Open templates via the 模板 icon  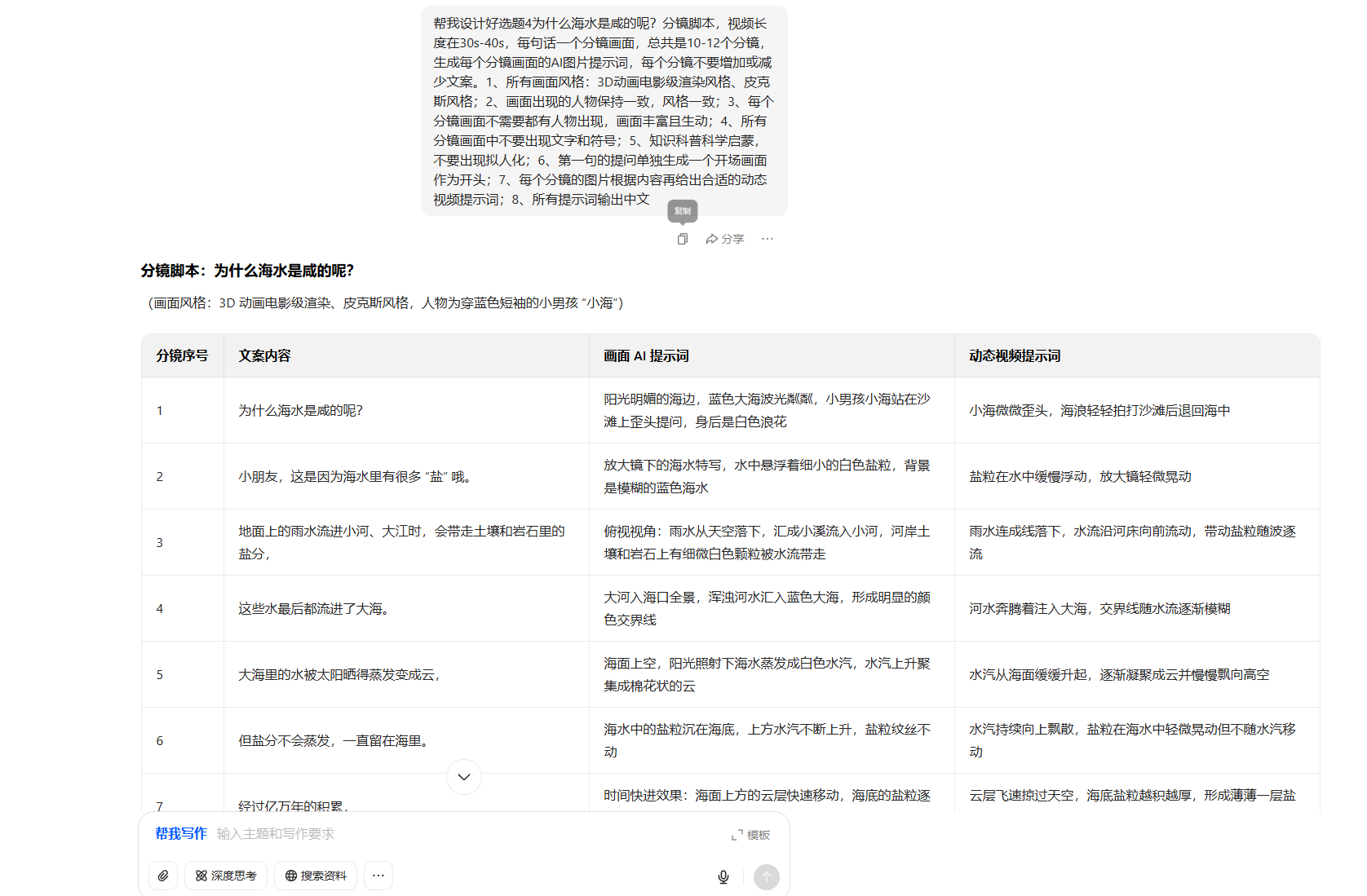tap(747, 834)
